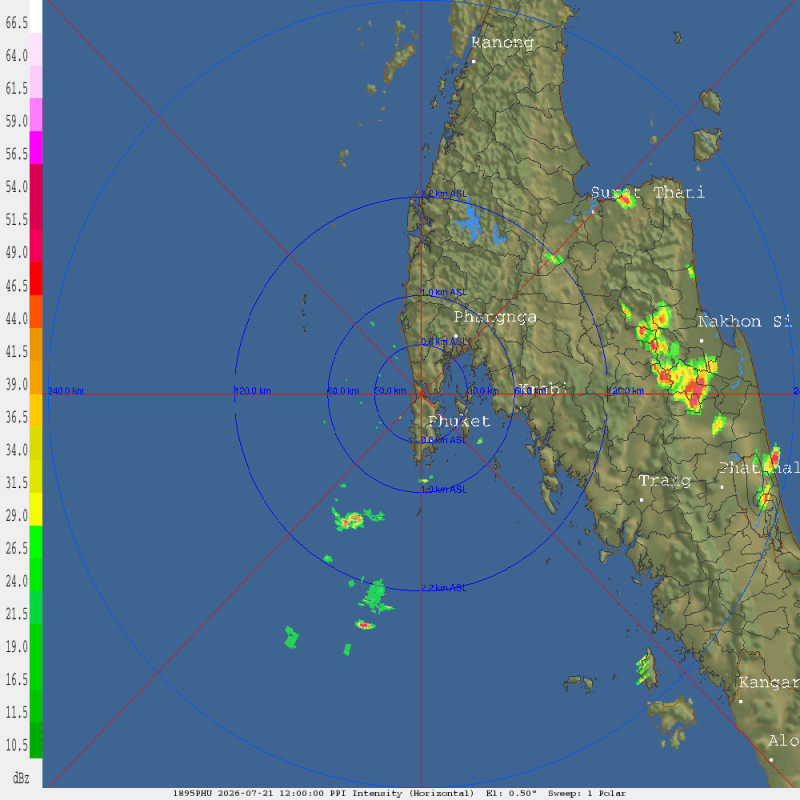The image size is (800, 800).
Task: Click the 34.0 legend value
Action: (16, 450)
